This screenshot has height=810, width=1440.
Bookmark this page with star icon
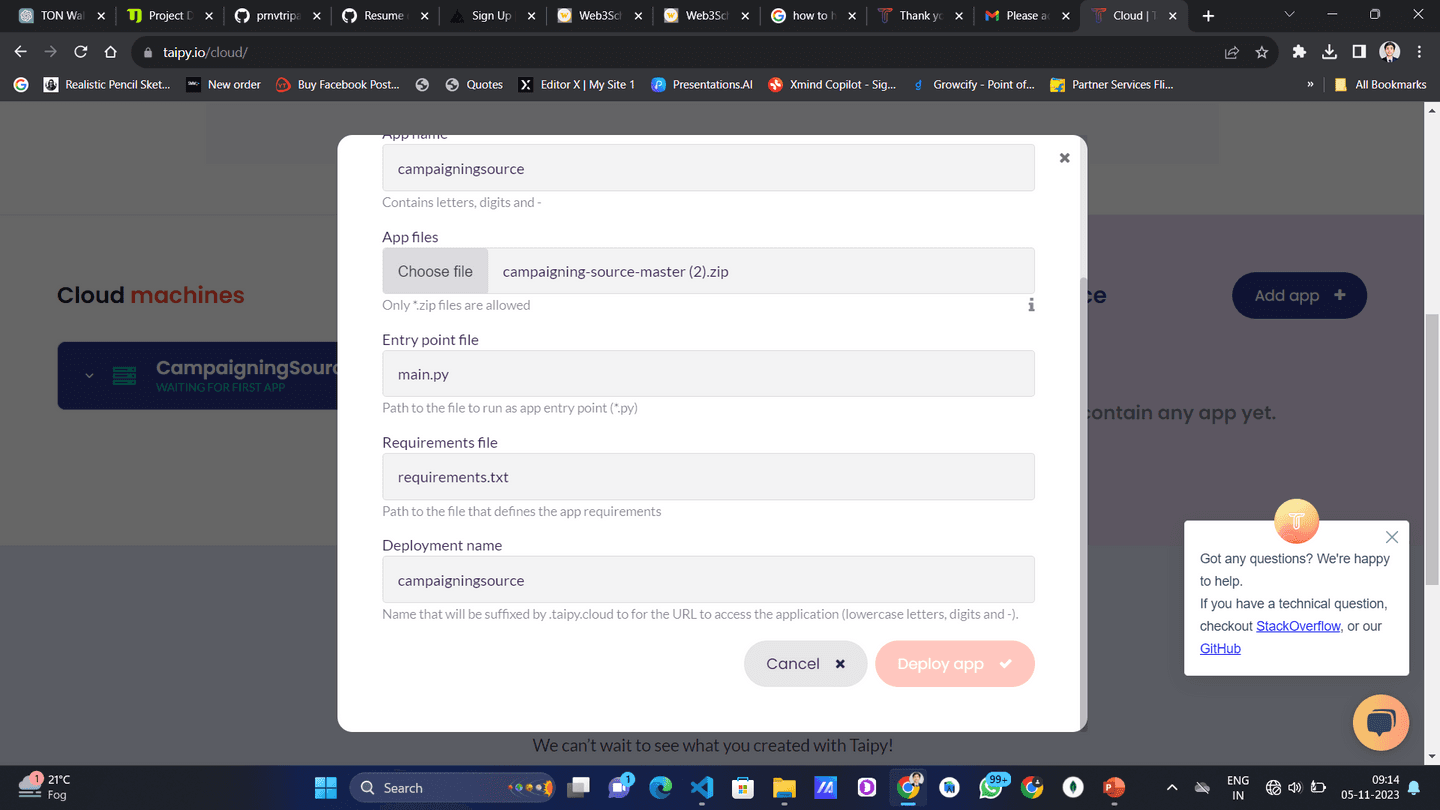[1262, 52]
